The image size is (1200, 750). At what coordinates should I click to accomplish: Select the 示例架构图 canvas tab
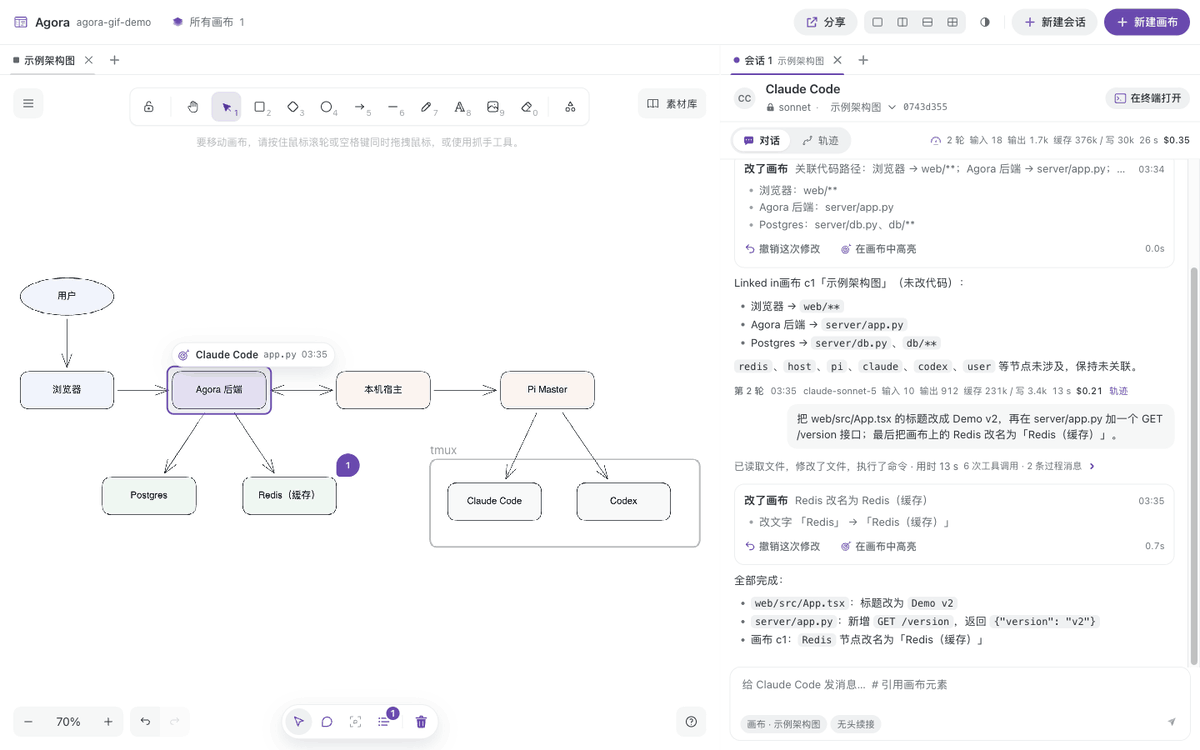[44, 60]
